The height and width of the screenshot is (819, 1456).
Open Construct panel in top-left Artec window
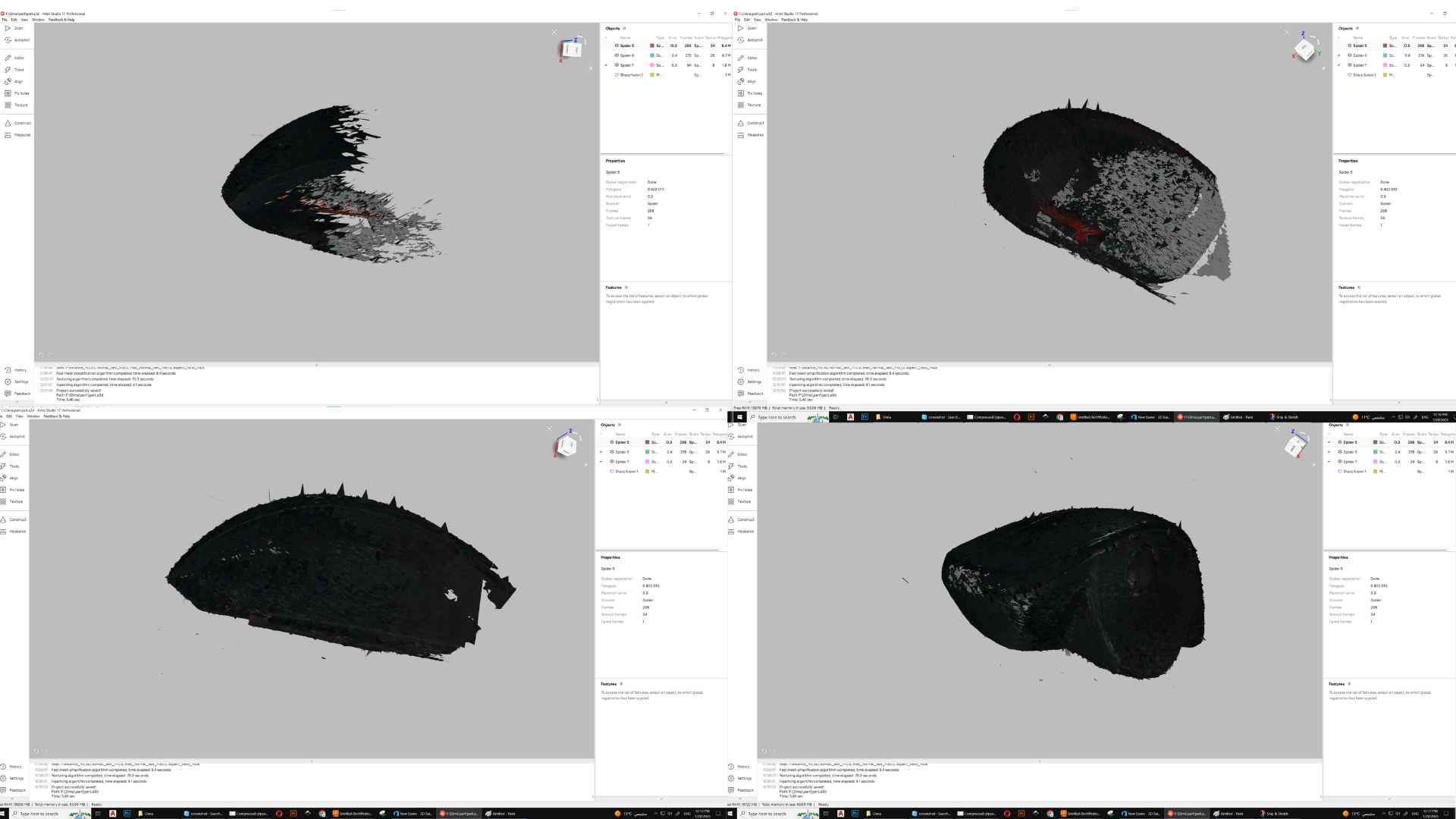pos(18,123)
